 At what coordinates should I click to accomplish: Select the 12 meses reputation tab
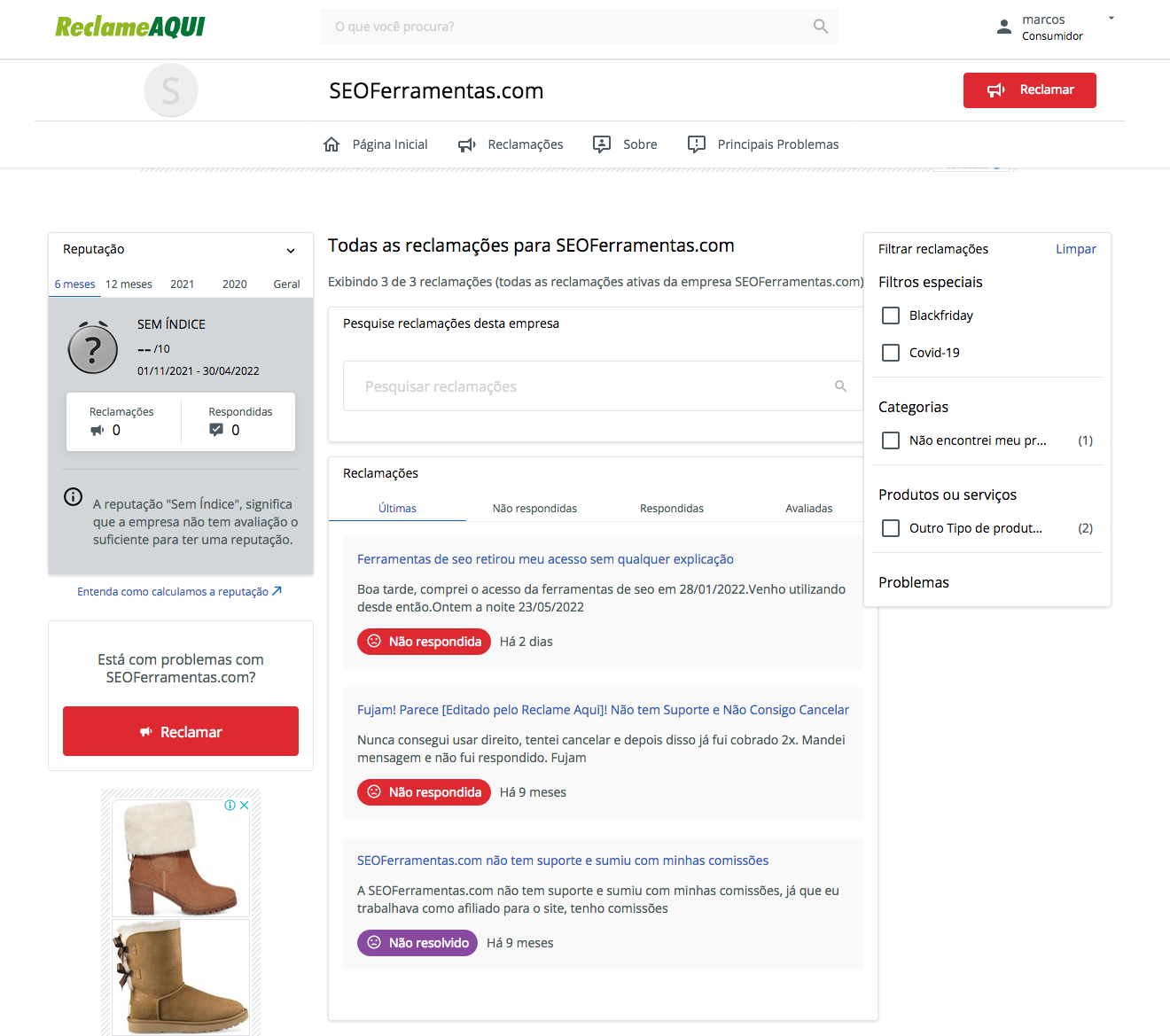(129, 284)
